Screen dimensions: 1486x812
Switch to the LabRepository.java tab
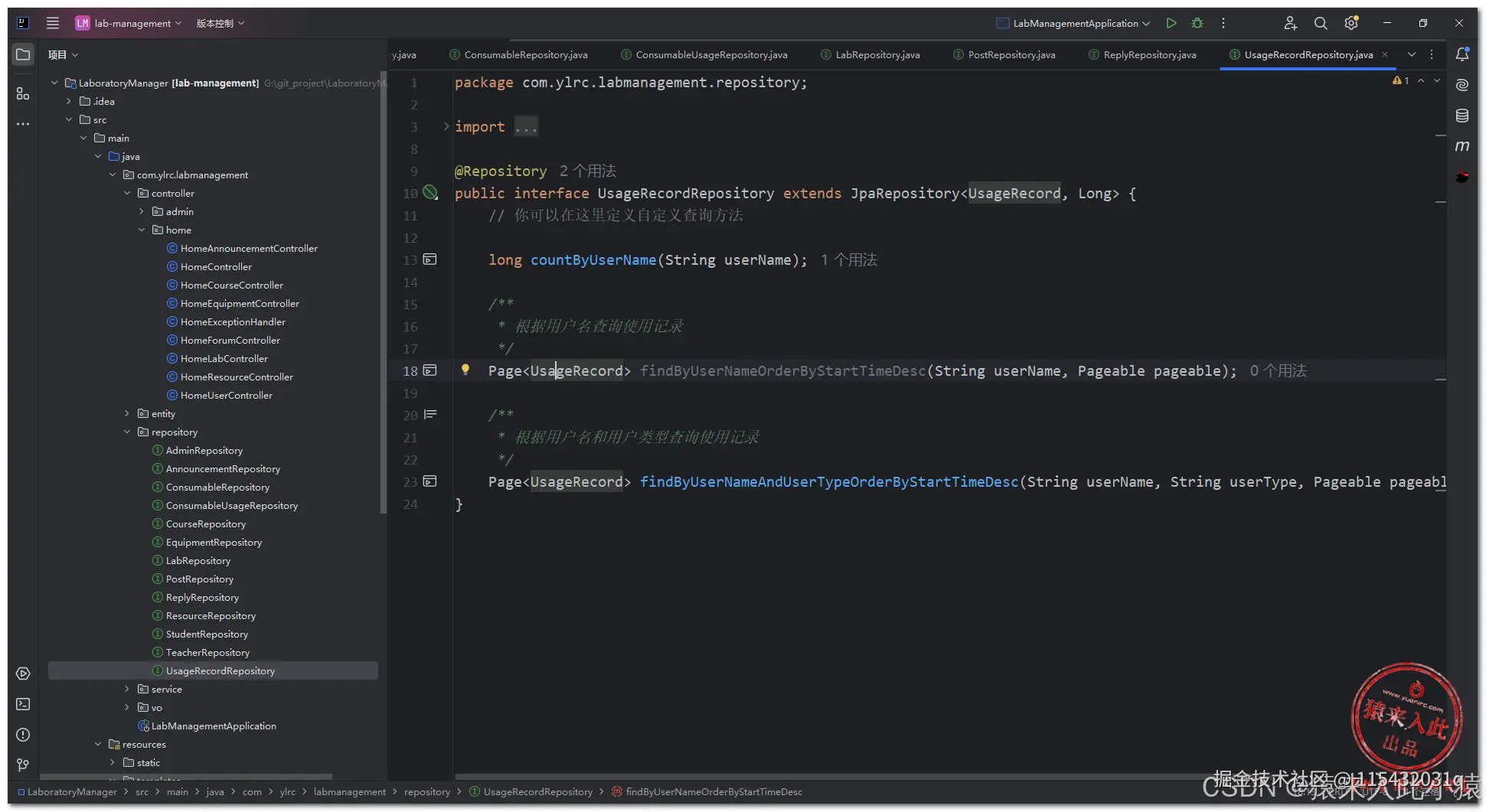(x=877, y=54)
